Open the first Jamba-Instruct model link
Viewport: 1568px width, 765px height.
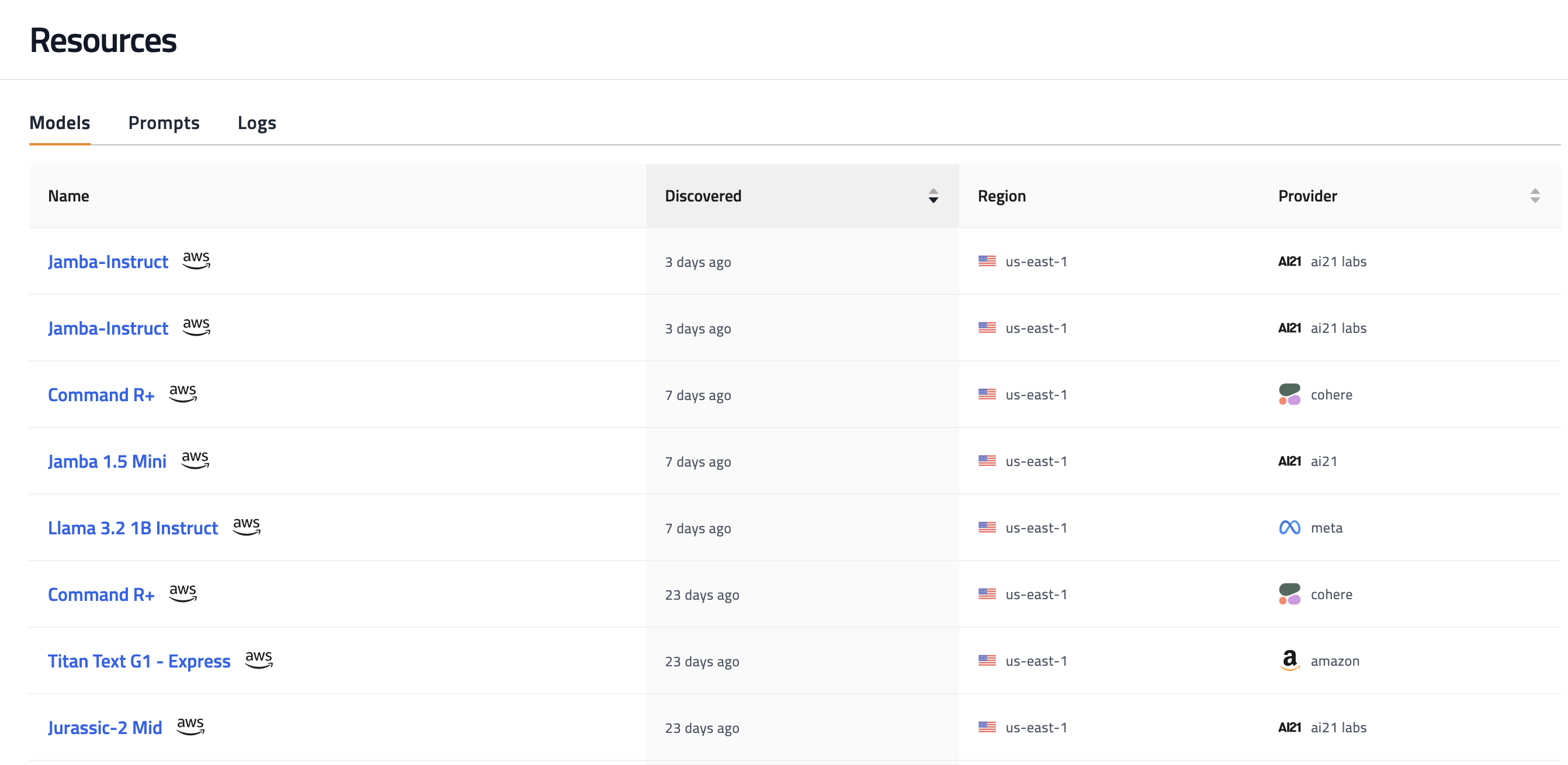(x=107, y=262)
